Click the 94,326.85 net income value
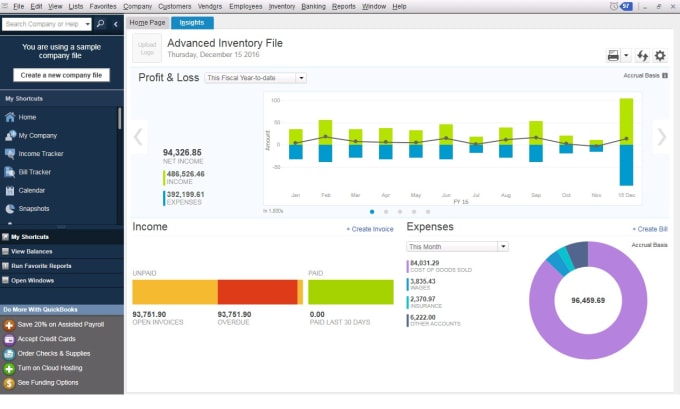The width and height of the screenshot is (680, 409). (x=182, y=152)
